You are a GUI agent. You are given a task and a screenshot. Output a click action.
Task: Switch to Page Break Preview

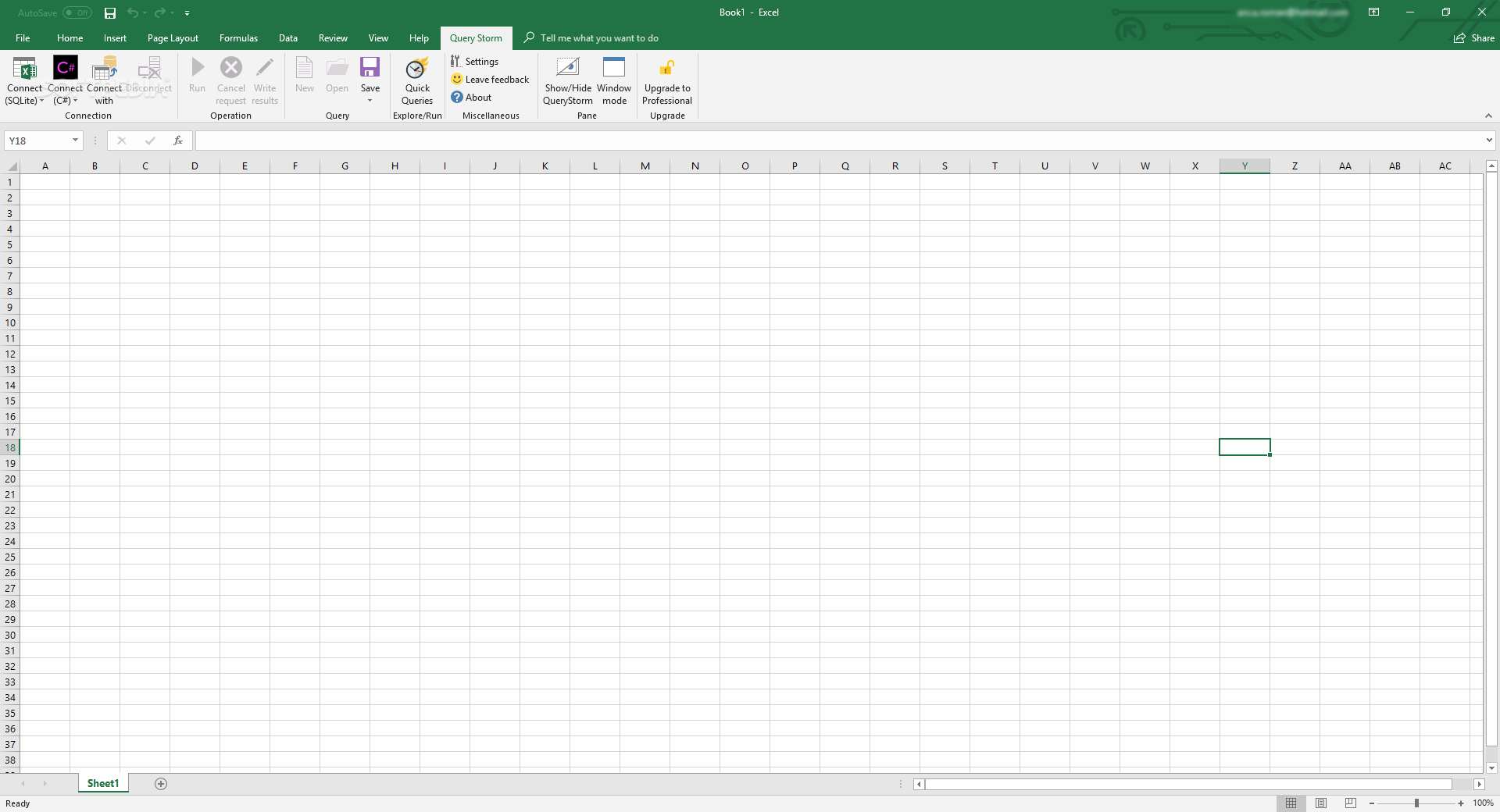click(x=1351, y=803)
